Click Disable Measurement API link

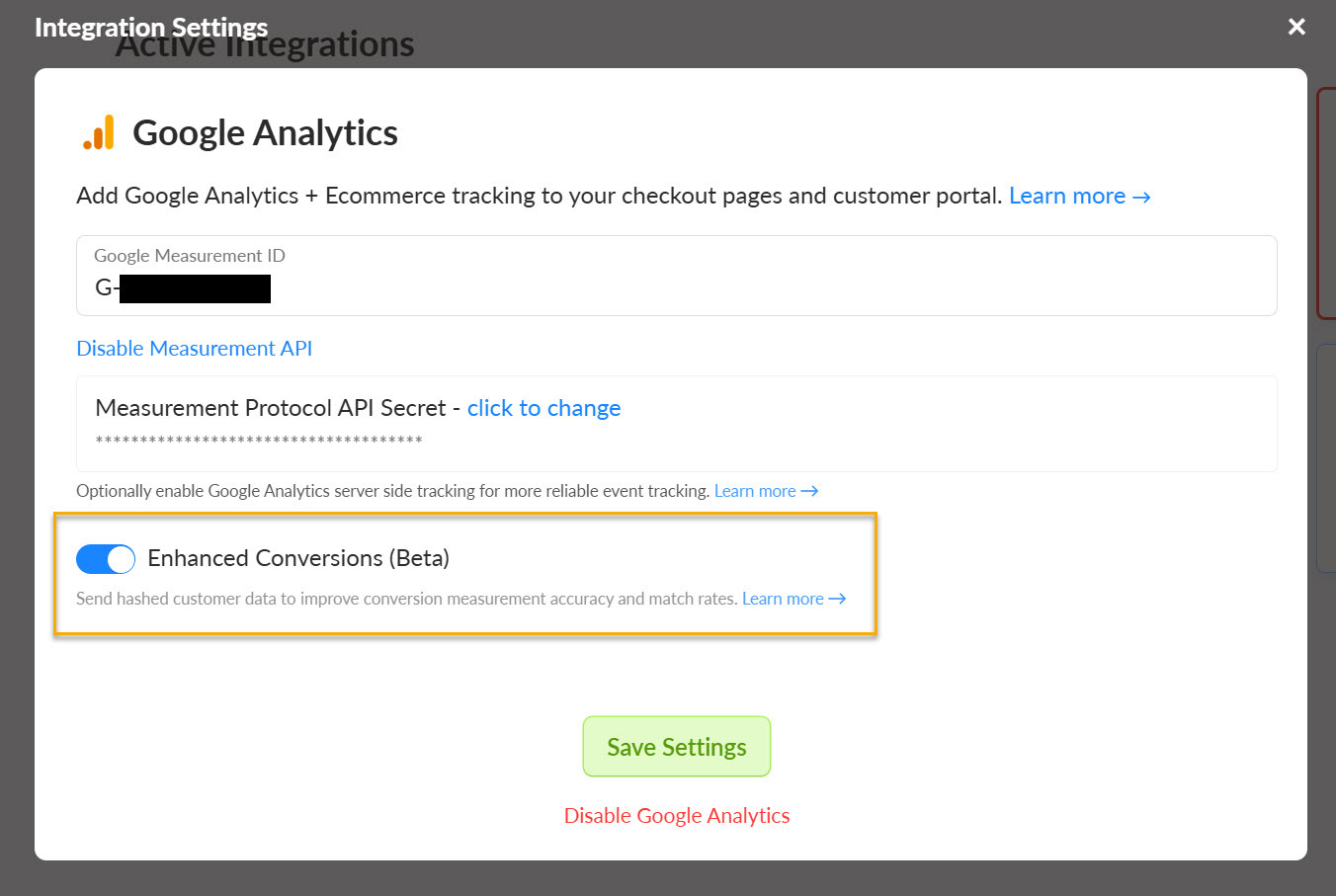click(x=194, y=348)
